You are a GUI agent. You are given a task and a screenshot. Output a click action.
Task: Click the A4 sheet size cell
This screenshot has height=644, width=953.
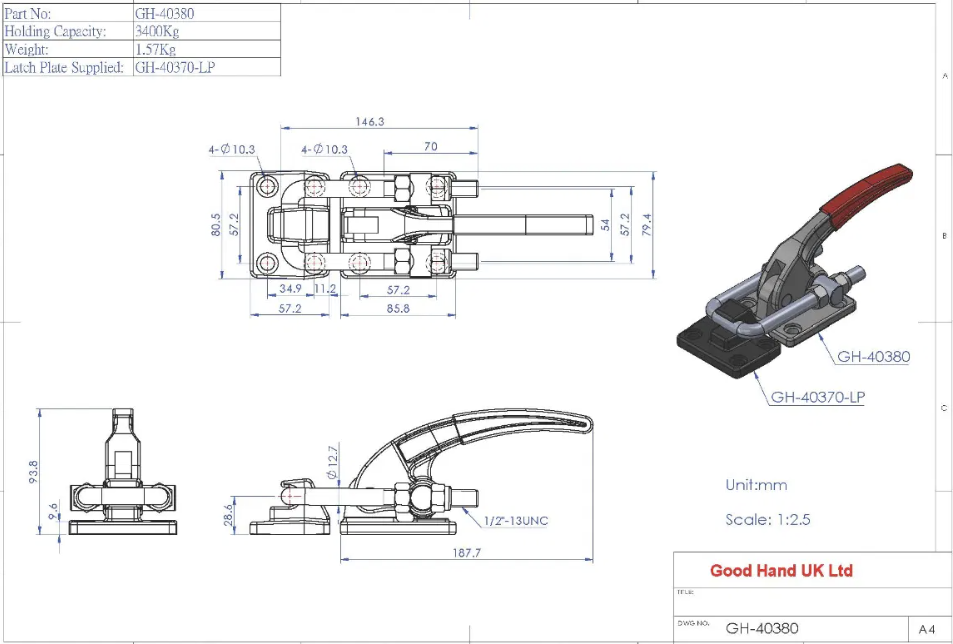coord(927,629)
